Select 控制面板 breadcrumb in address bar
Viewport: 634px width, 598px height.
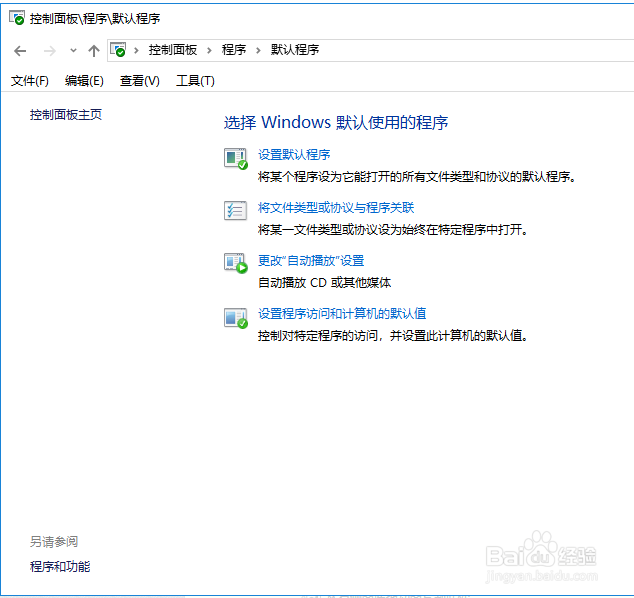tap(173, 50)
